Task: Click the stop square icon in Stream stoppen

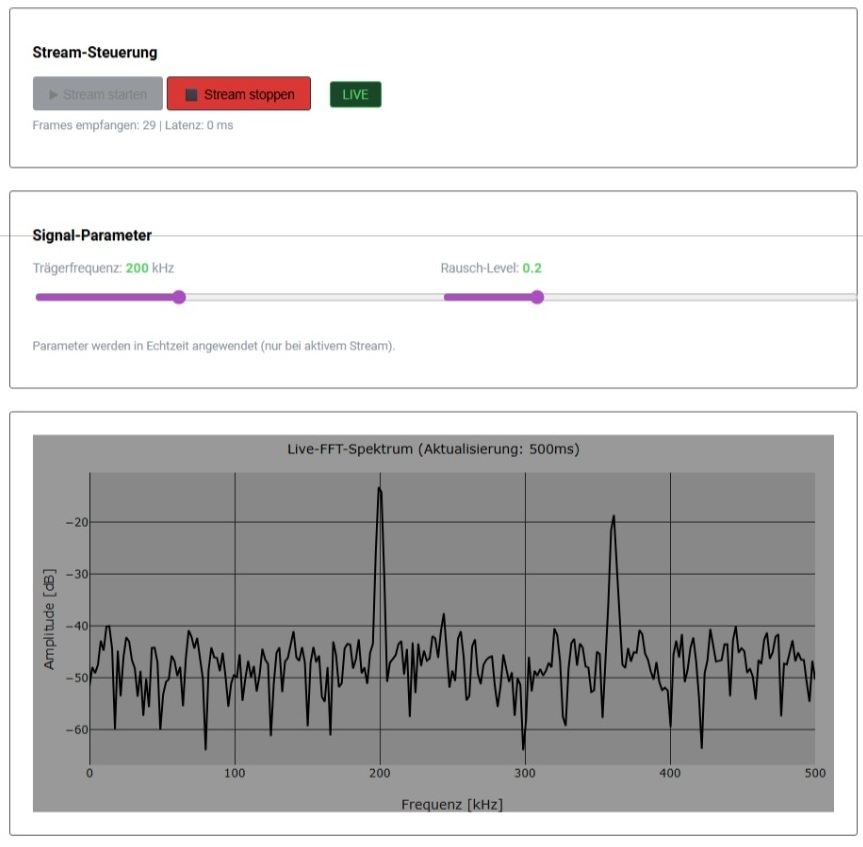Action: click(191, 95)
